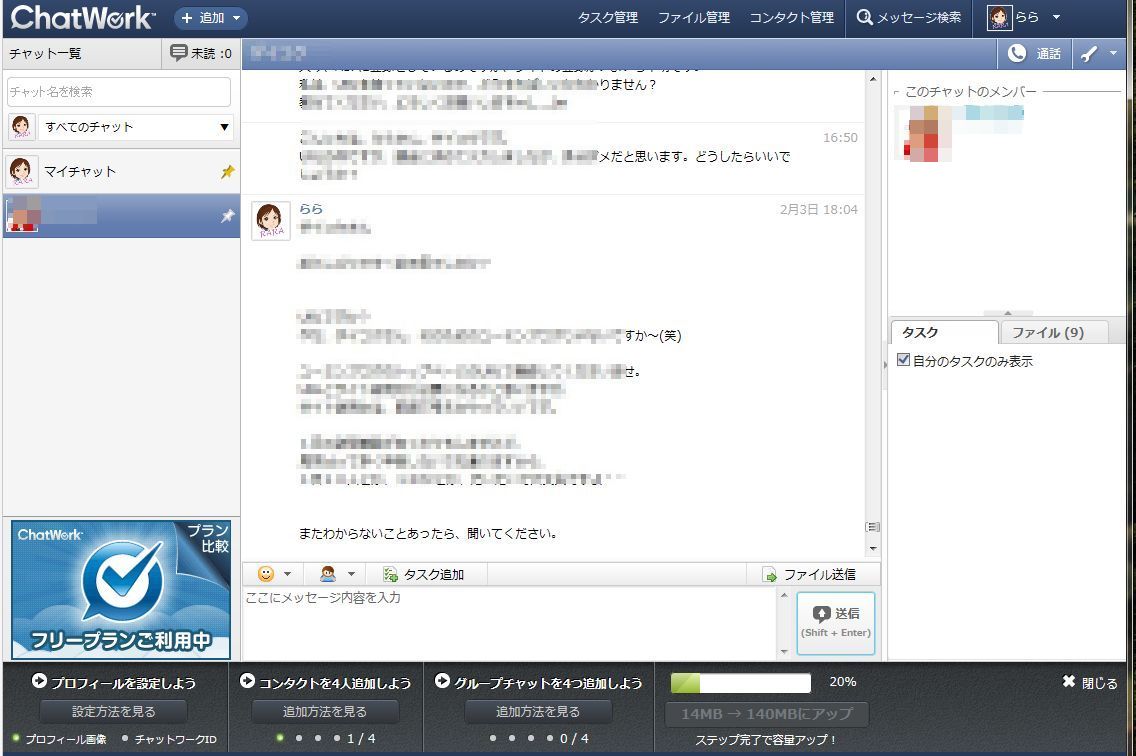Start a call with 通話 phone icon
The width and height of the screenshot is (1136, 756).
pos(1018,54)
